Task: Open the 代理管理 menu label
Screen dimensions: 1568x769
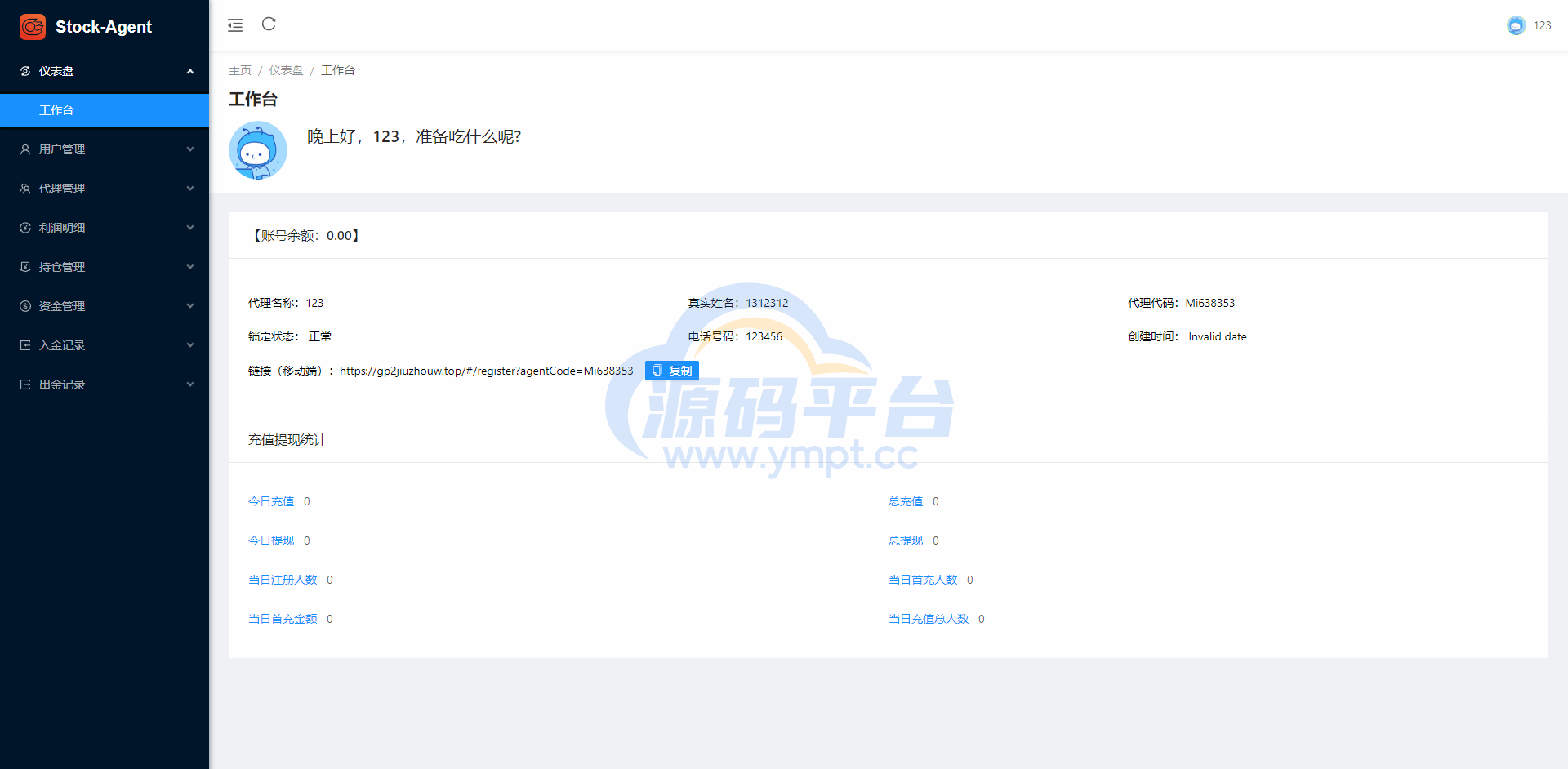Action: 62,189
